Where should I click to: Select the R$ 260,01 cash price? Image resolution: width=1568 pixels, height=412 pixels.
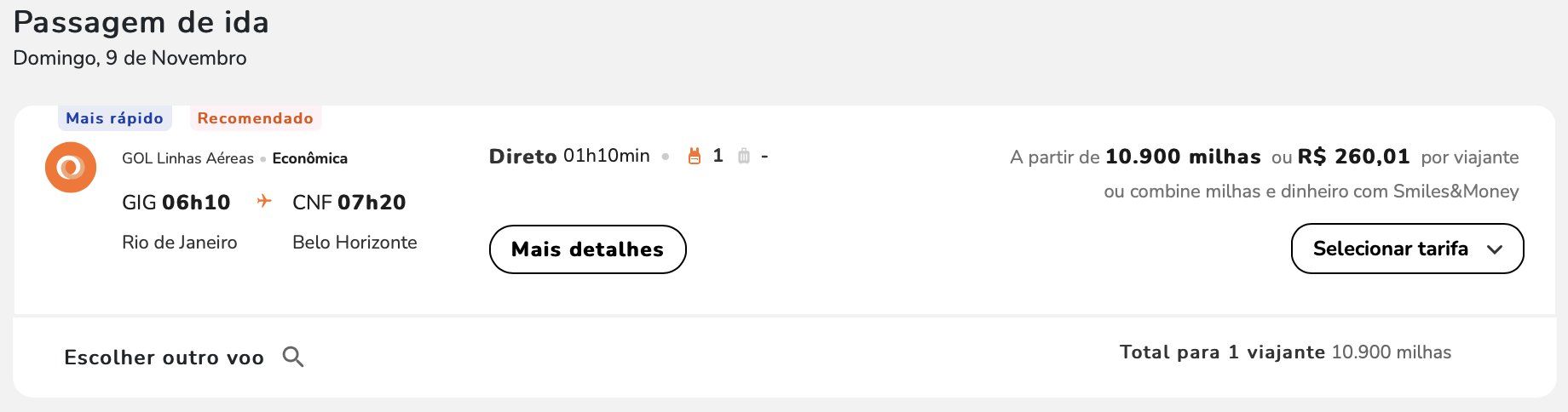click(x=1353, y=157)
